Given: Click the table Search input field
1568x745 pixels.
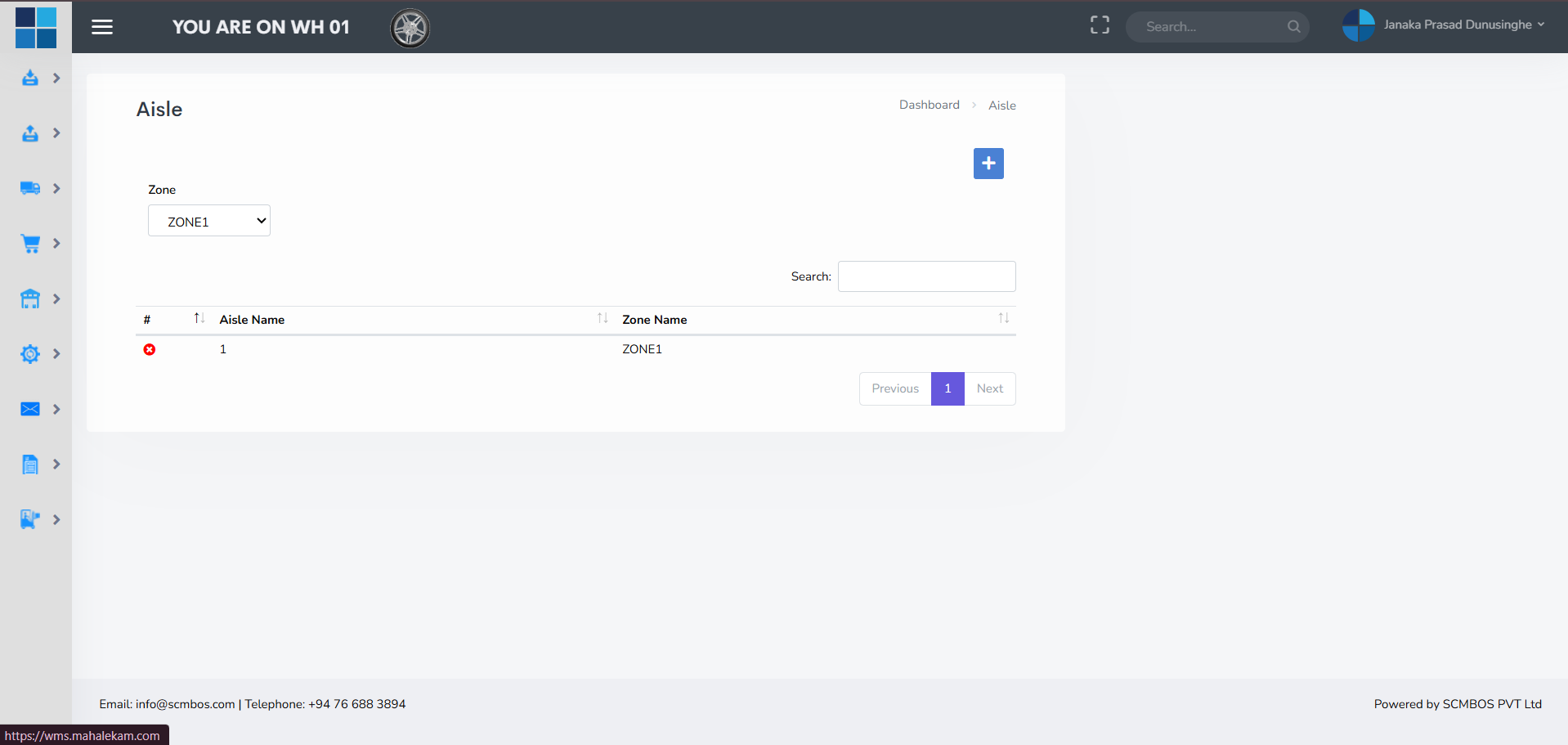Looking at the screenshot, I should coord(926,276).
